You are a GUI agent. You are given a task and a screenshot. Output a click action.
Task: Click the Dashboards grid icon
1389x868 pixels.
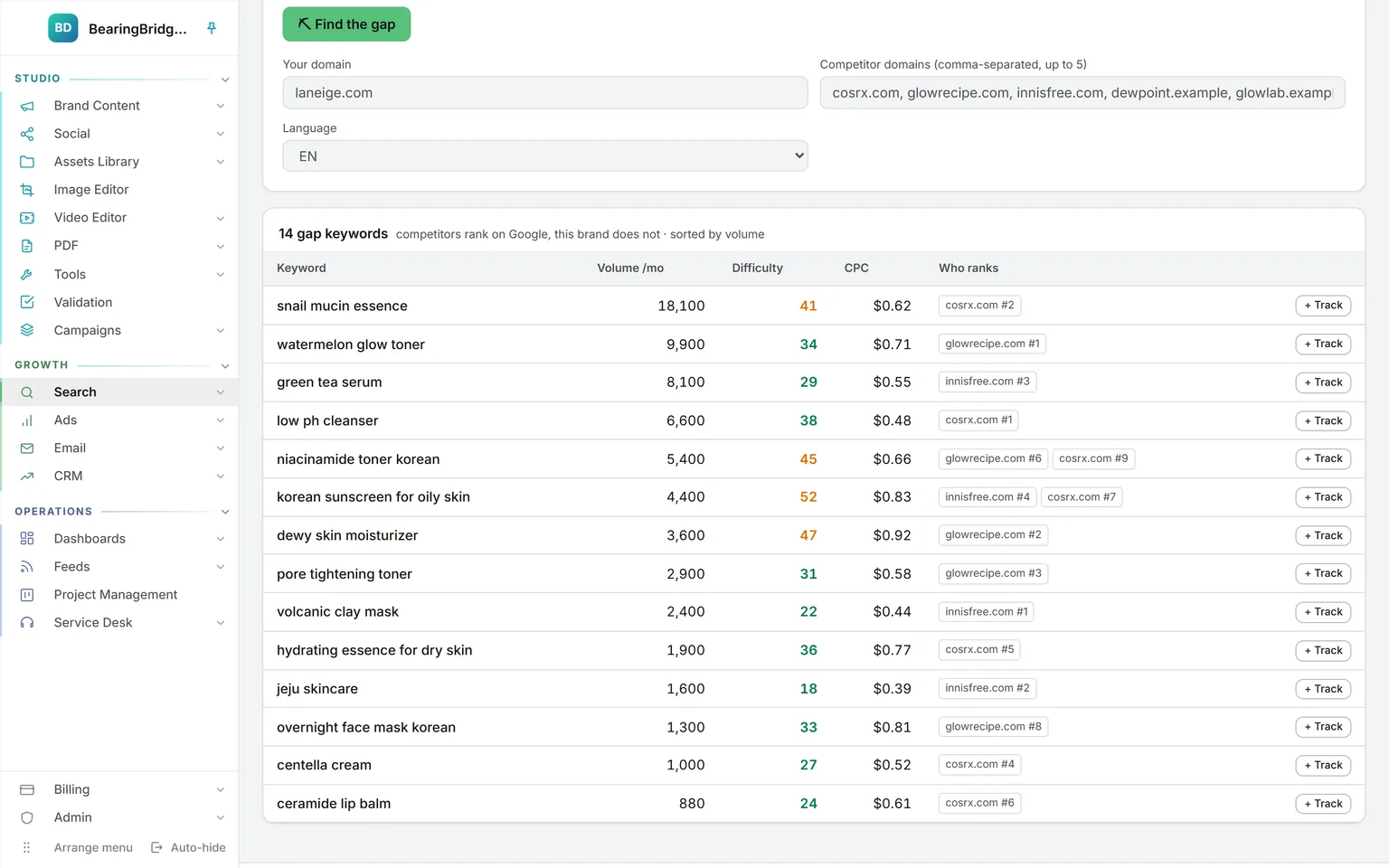pos(27,539)
